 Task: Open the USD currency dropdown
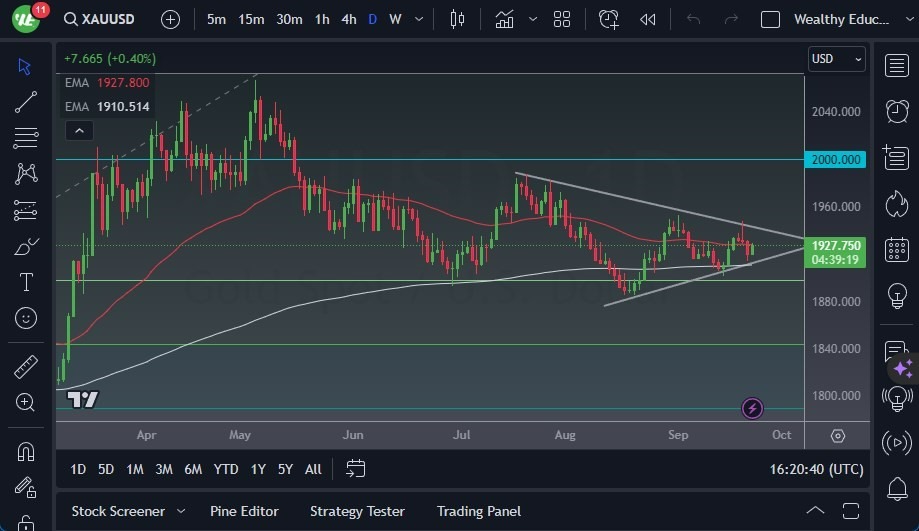[836, 59]
